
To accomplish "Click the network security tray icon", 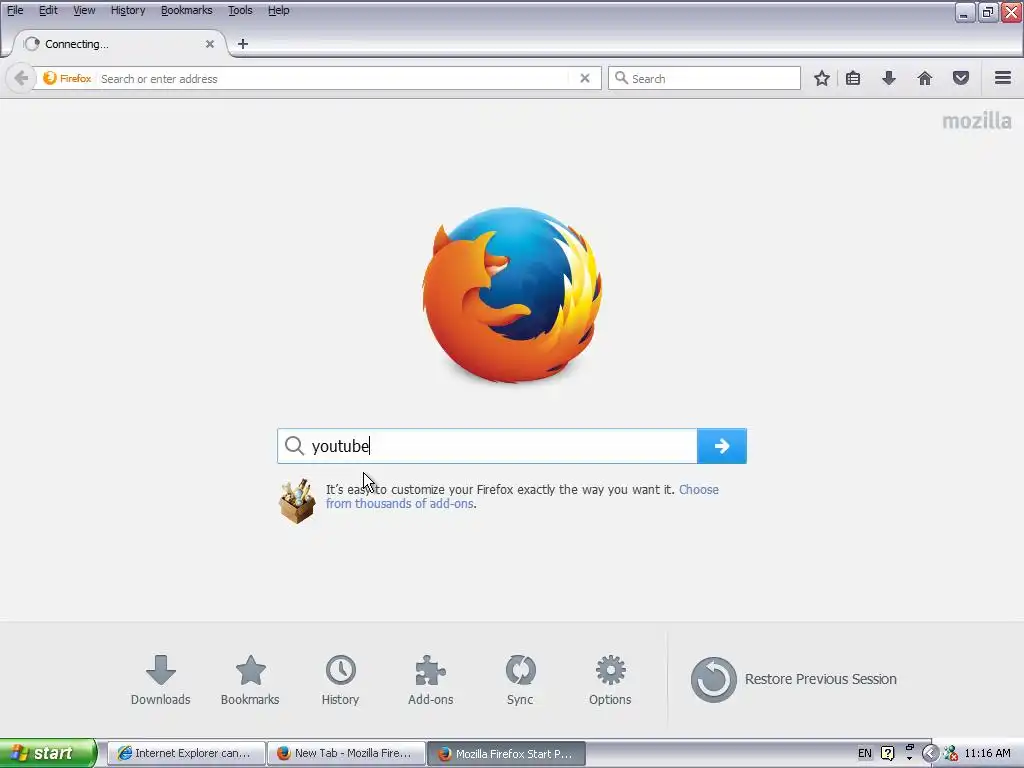I will tap(950, 754).
